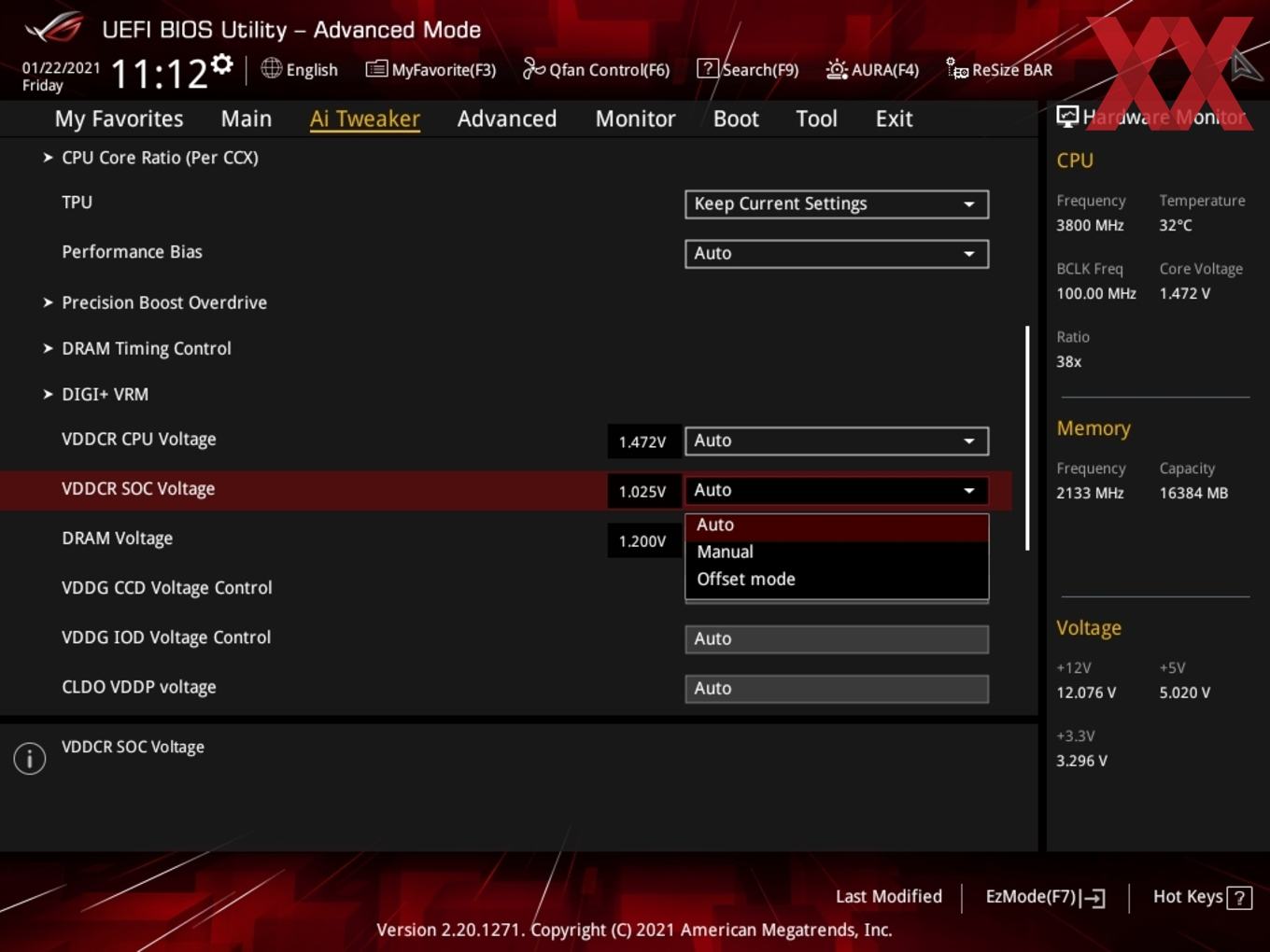Open VDDCR CPU Voltage dropdown
Image resolution: width=1270 pixels, height=952 pixels.
pos(837,441)
